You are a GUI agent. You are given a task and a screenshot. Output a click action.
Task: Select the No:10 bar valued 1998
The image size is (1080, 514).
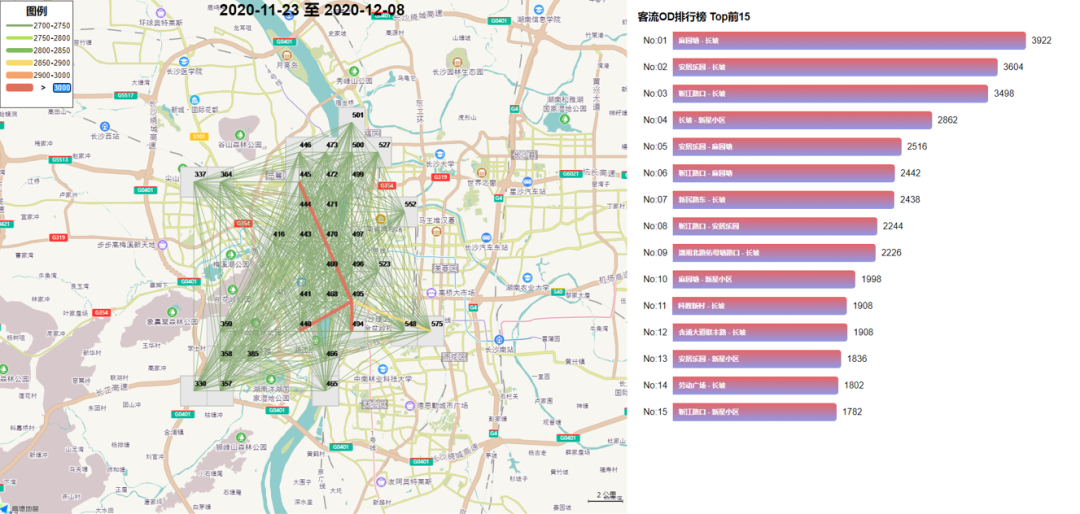pyautogui.click(x=764, y=279)
